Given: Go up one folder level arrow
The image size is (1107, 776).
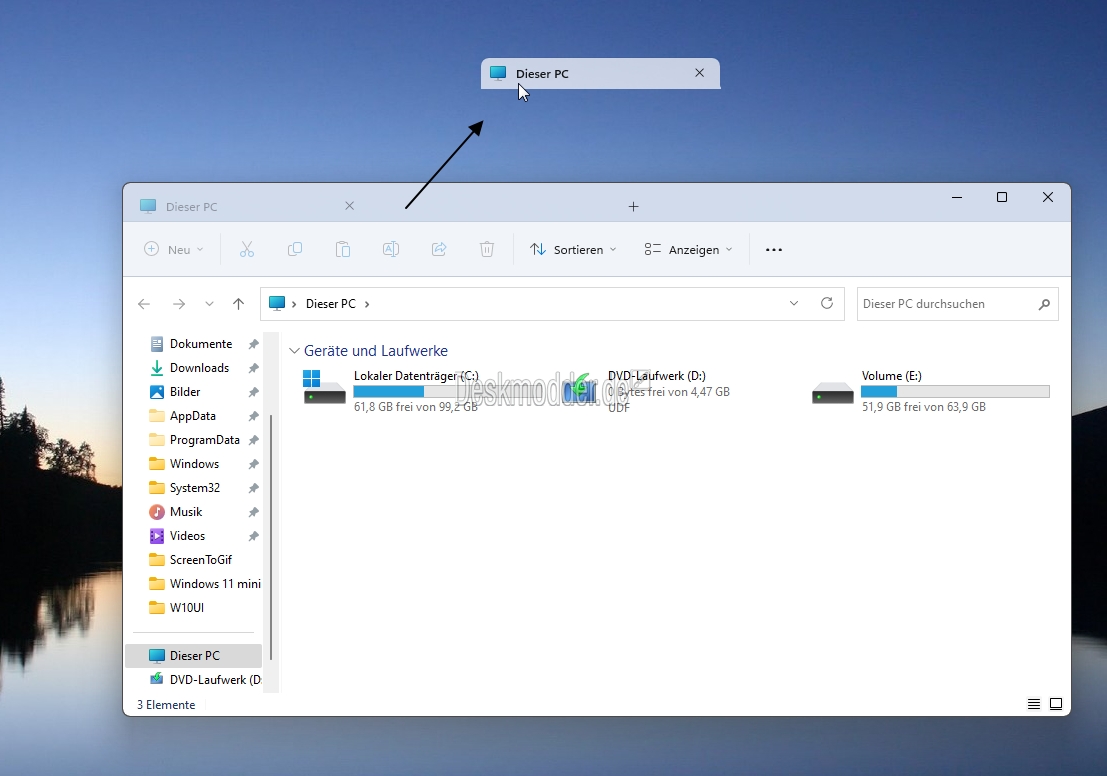Looking at the screenshot, I should click(239, 304).
